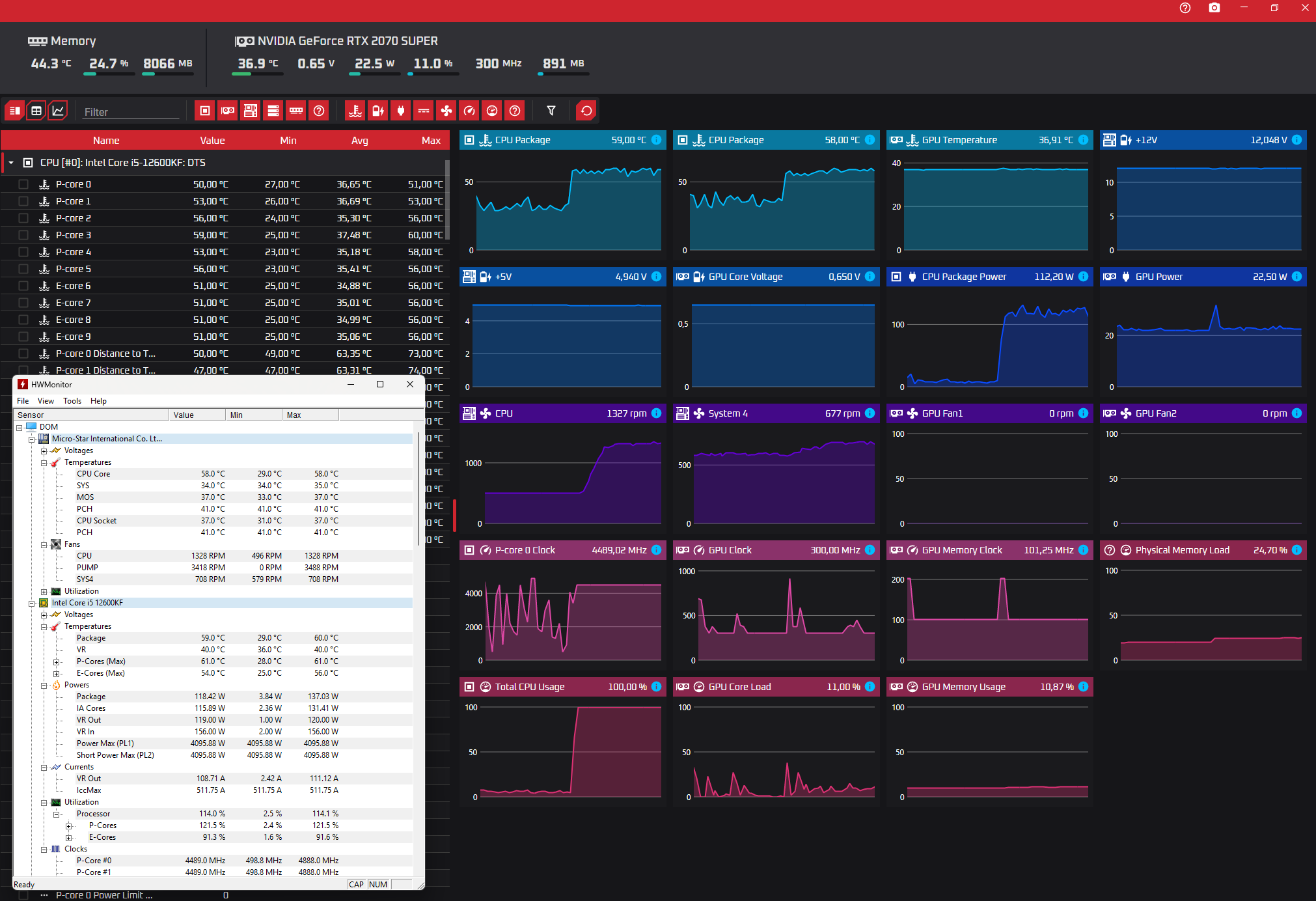Toggle the temperature sensor filter icon
Screen dimensions: 1316x901
coord(355,111)
